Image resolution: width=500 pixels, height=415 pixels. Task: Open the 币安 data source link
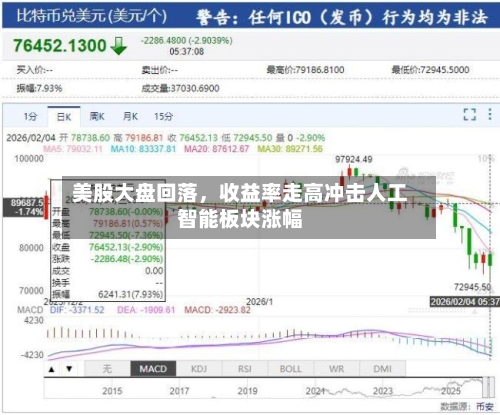click(x=485, y=407)
